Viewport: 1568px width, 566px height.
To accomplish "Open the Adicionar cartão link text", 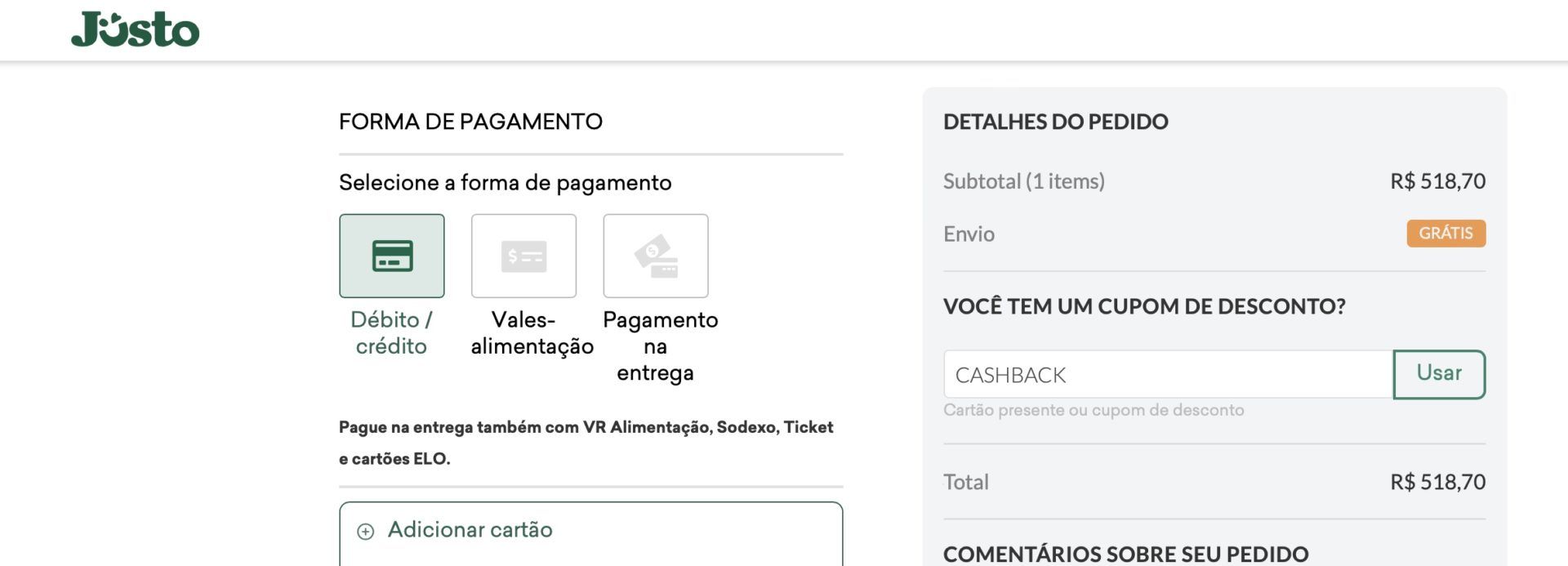I will click(470, 530).
